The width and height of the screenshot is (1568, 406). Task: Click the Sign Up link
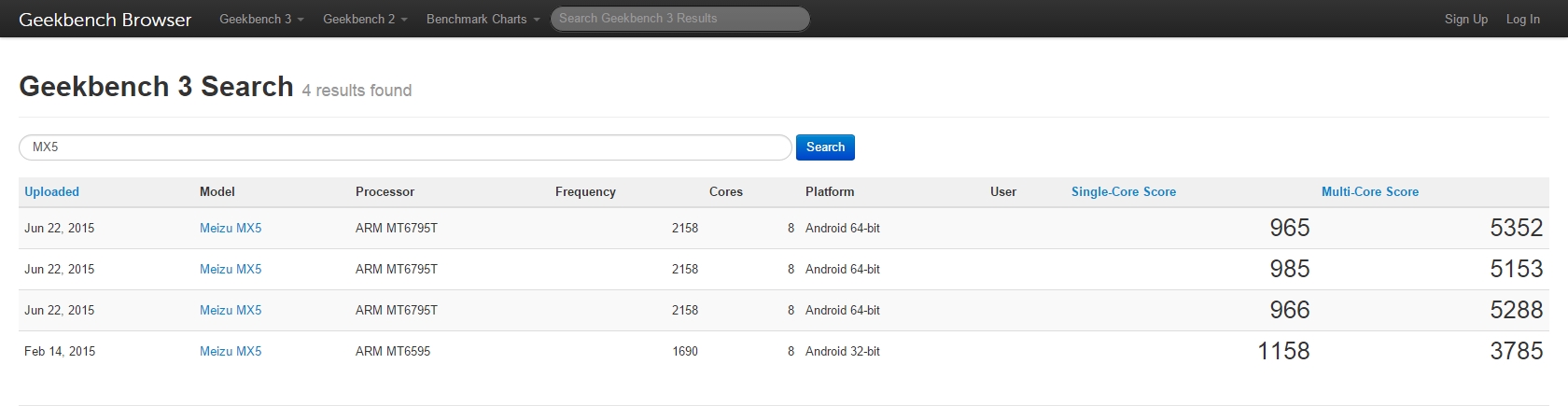point(1465,19)
